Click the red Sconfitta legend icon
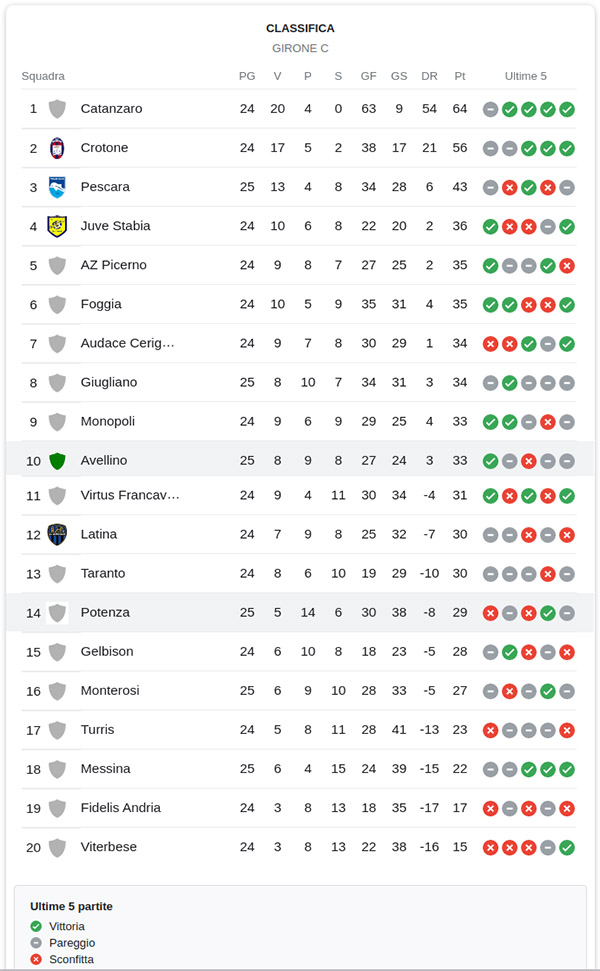 [x=36, y=959]
